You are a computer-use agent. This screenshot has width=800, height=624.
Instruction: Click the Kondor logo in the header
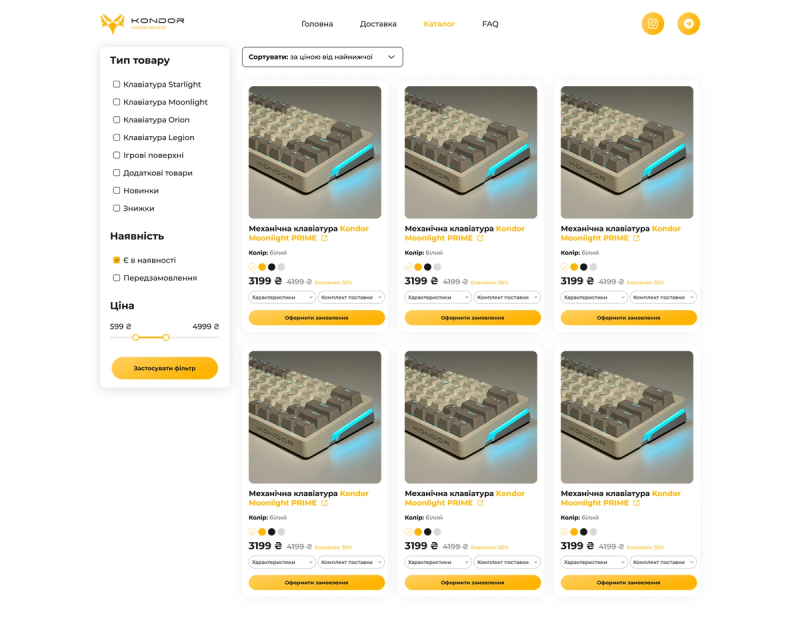click(142, 23)
